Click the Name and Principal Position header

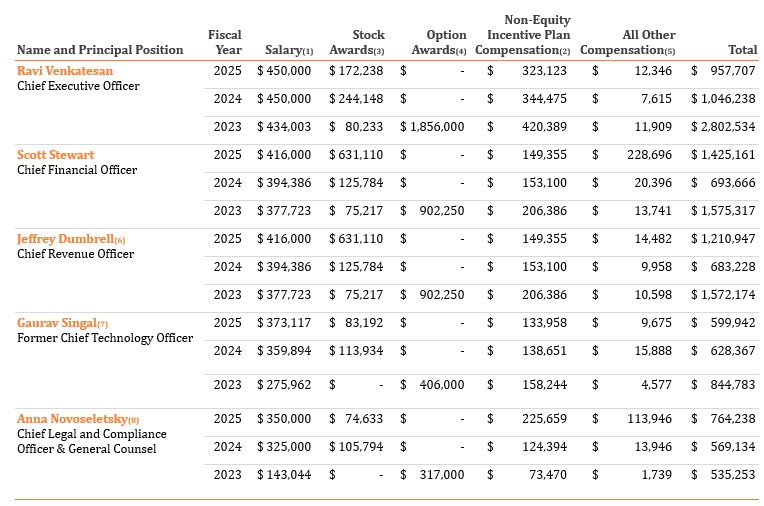(x=100, y=50)
